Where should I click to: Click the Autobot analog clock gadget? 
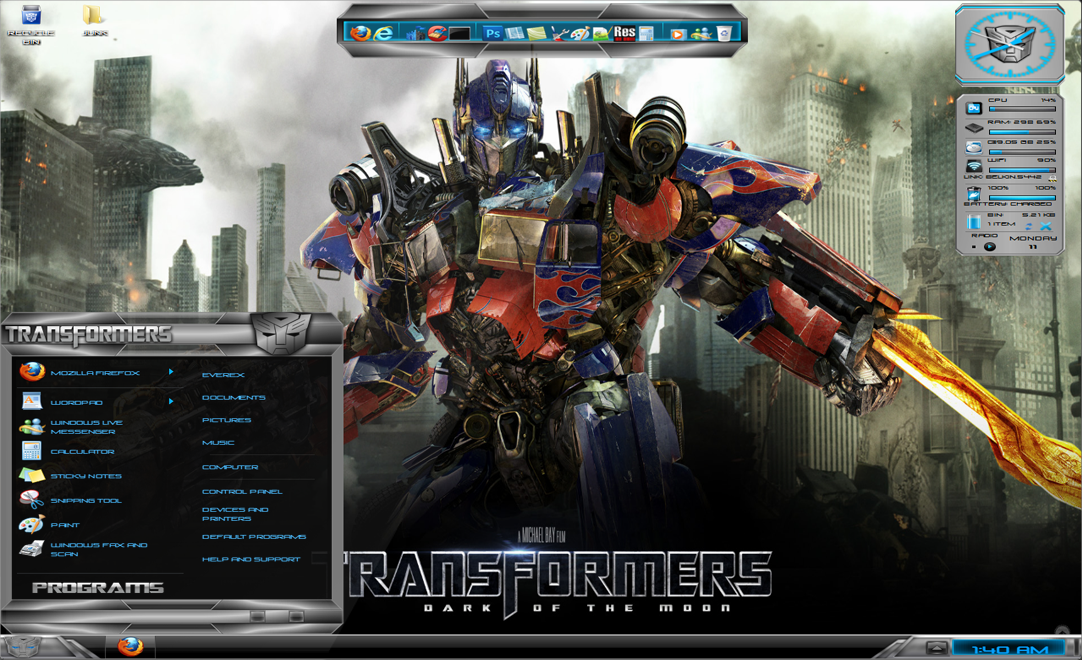coord(1009,44)
